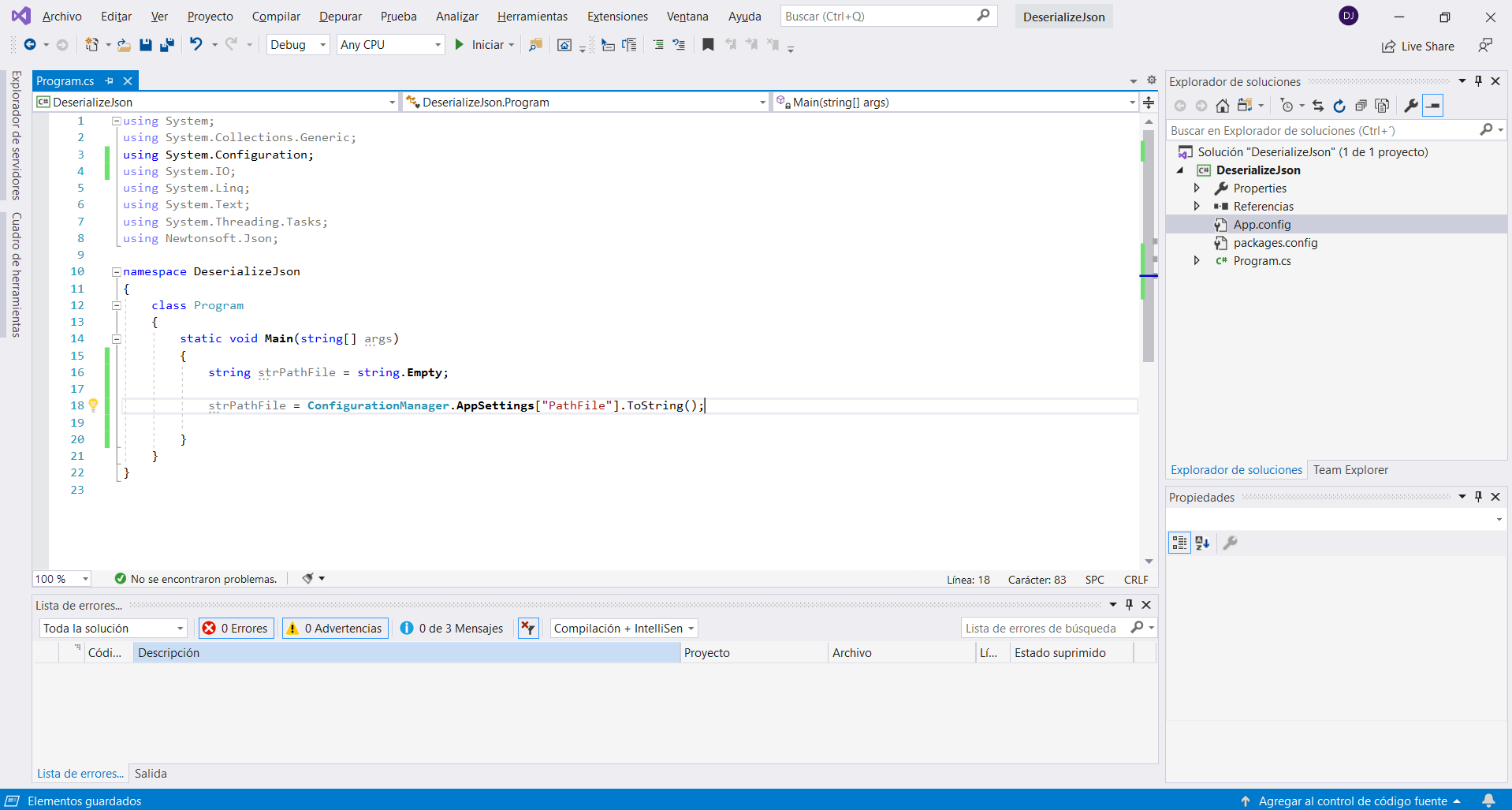Open properties with the wrench icon
The height and width of the screenshot is (810, 1512).
pyautogui.click(x=1410, y=106)
